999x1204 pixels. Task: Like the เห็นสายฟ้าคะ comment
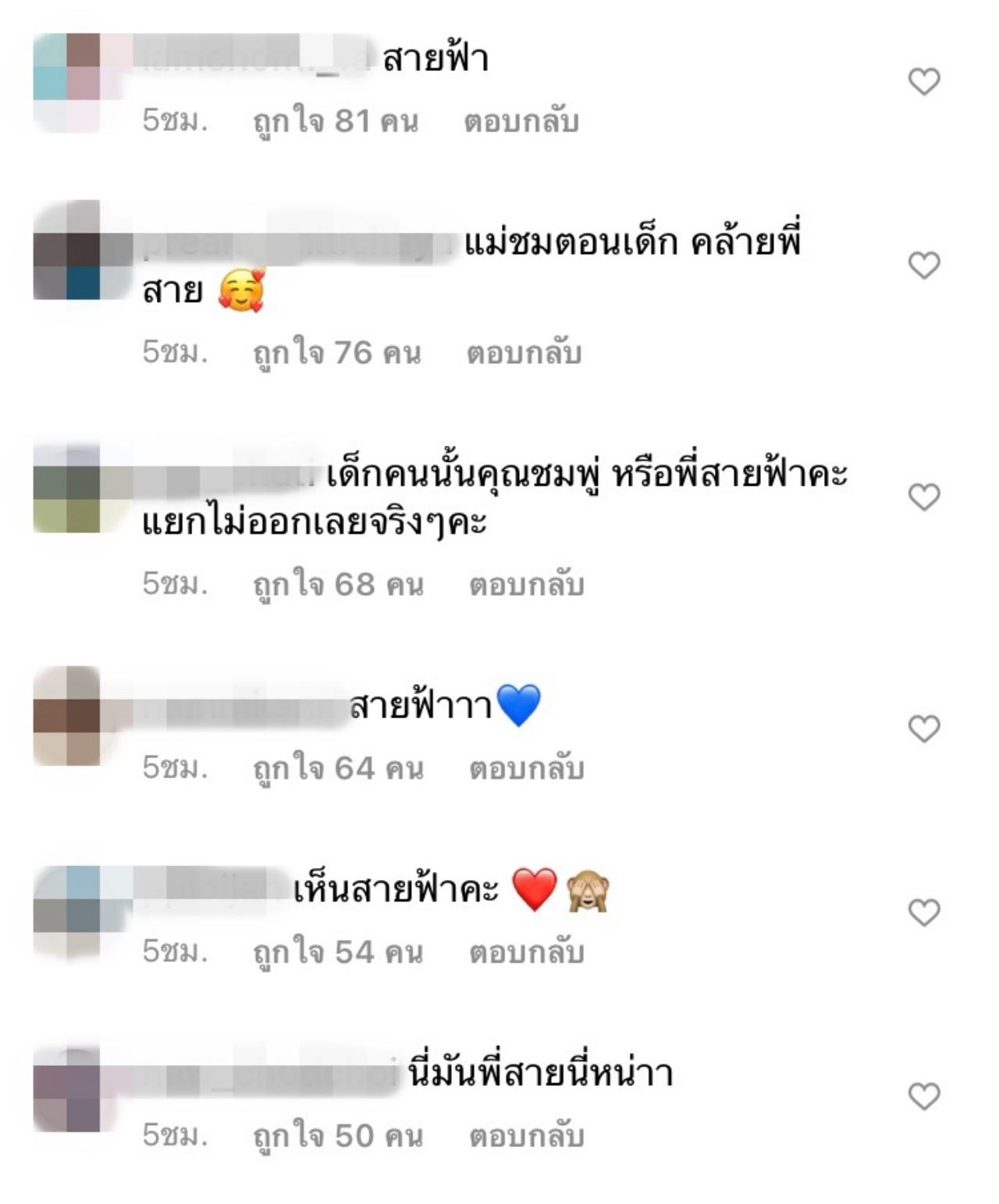924,912
